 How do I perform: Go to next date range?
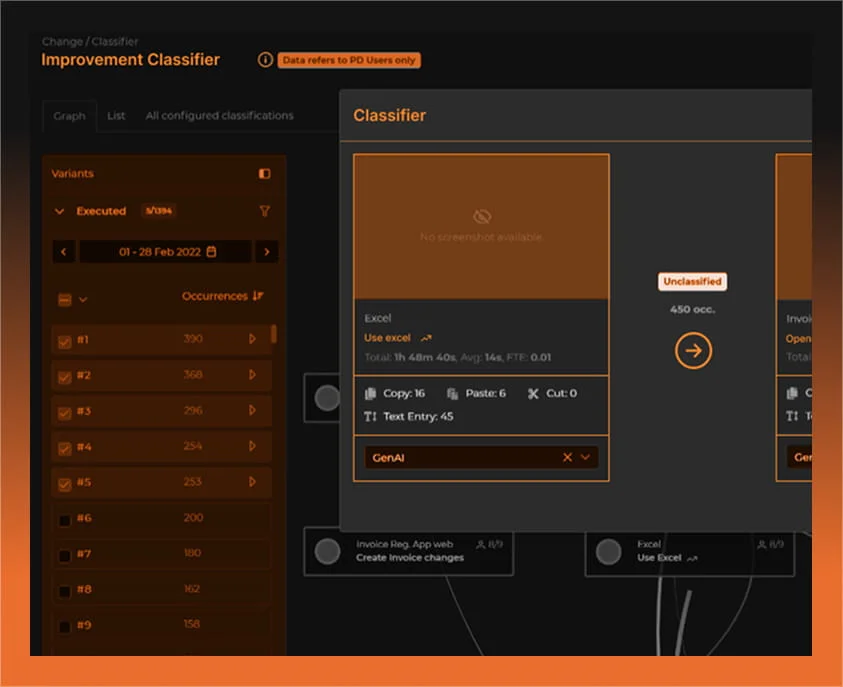pyautogui.click(x=266, y=252)
